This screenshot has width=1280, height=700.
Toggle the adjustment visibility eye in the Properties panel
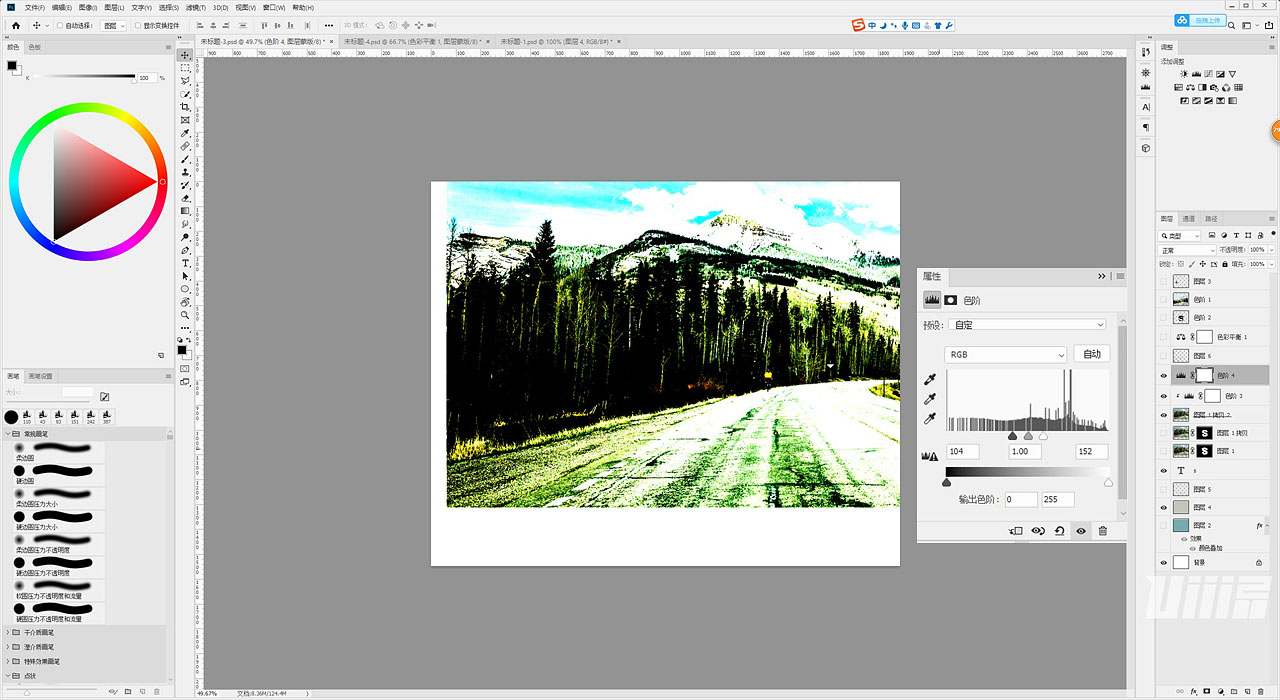point(1080,530)
